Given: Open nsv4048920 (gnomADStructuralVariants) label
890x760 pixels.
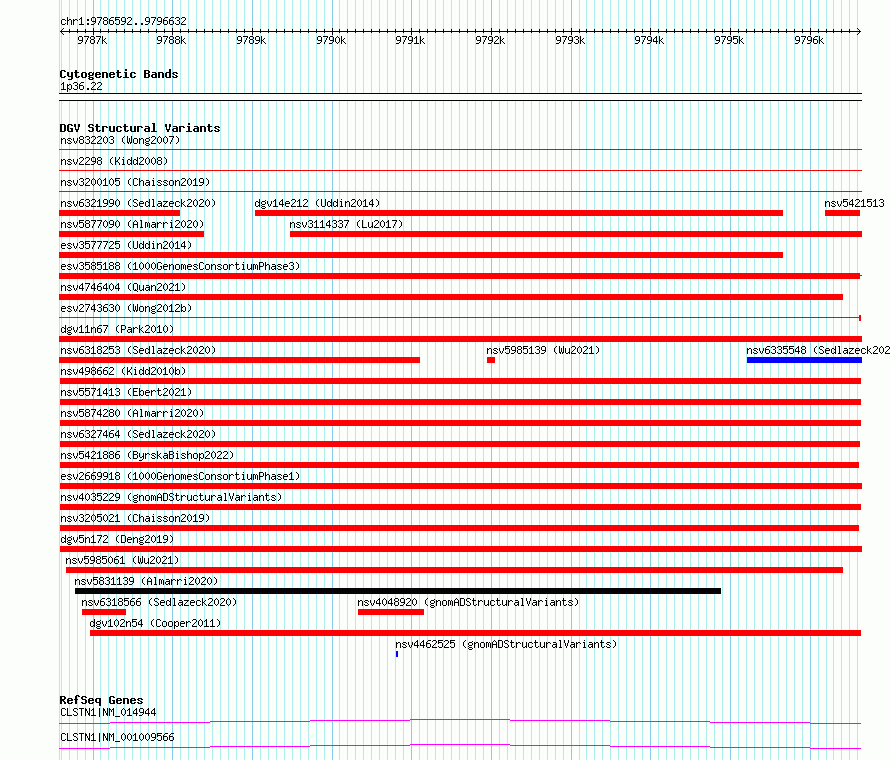Looking at the screenshot, I should point(468,602).
